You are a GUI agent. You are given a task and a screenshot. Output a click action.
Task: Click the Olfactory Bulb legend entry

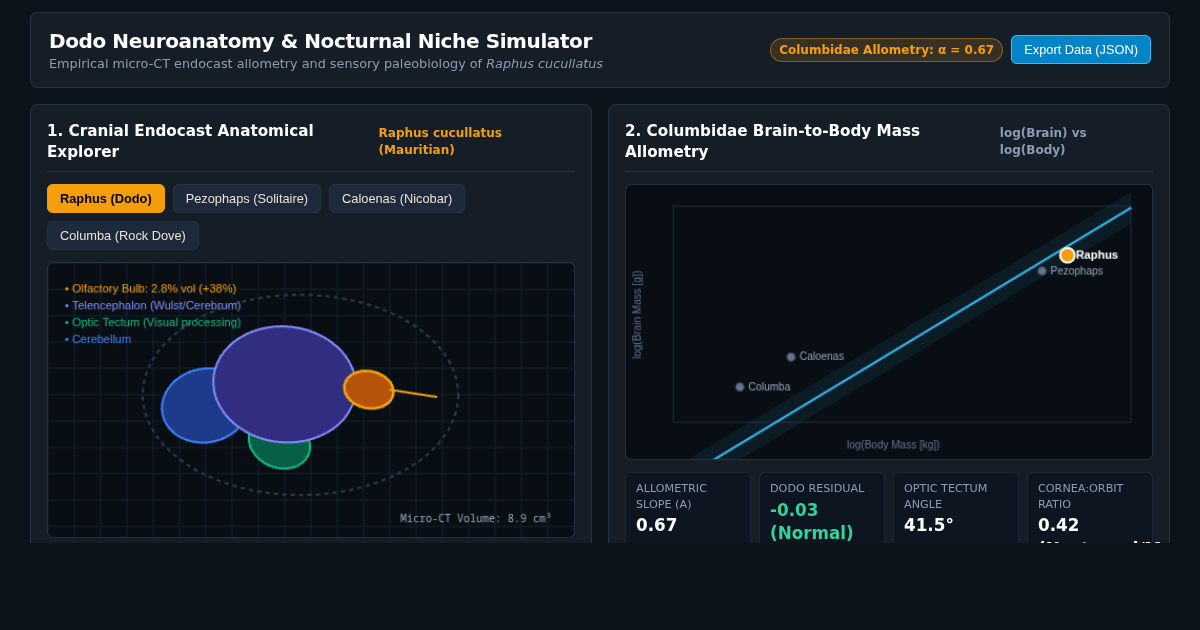pos(151,288)
